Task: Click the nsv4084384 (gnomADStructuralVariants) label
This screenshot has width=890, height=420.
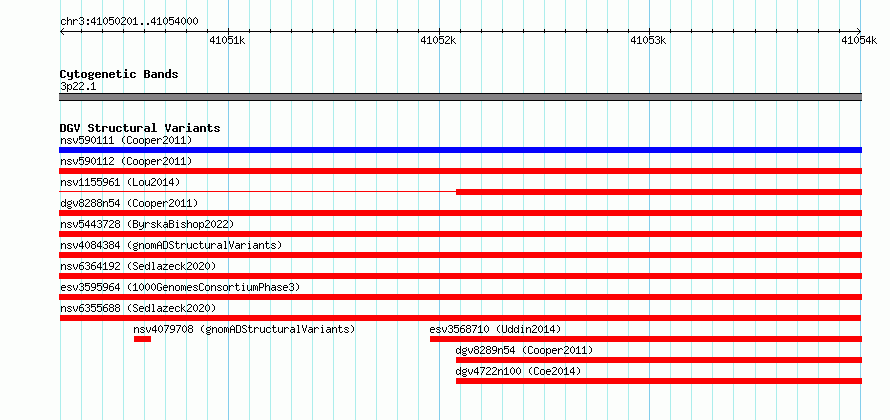Action: click(171, 245)
